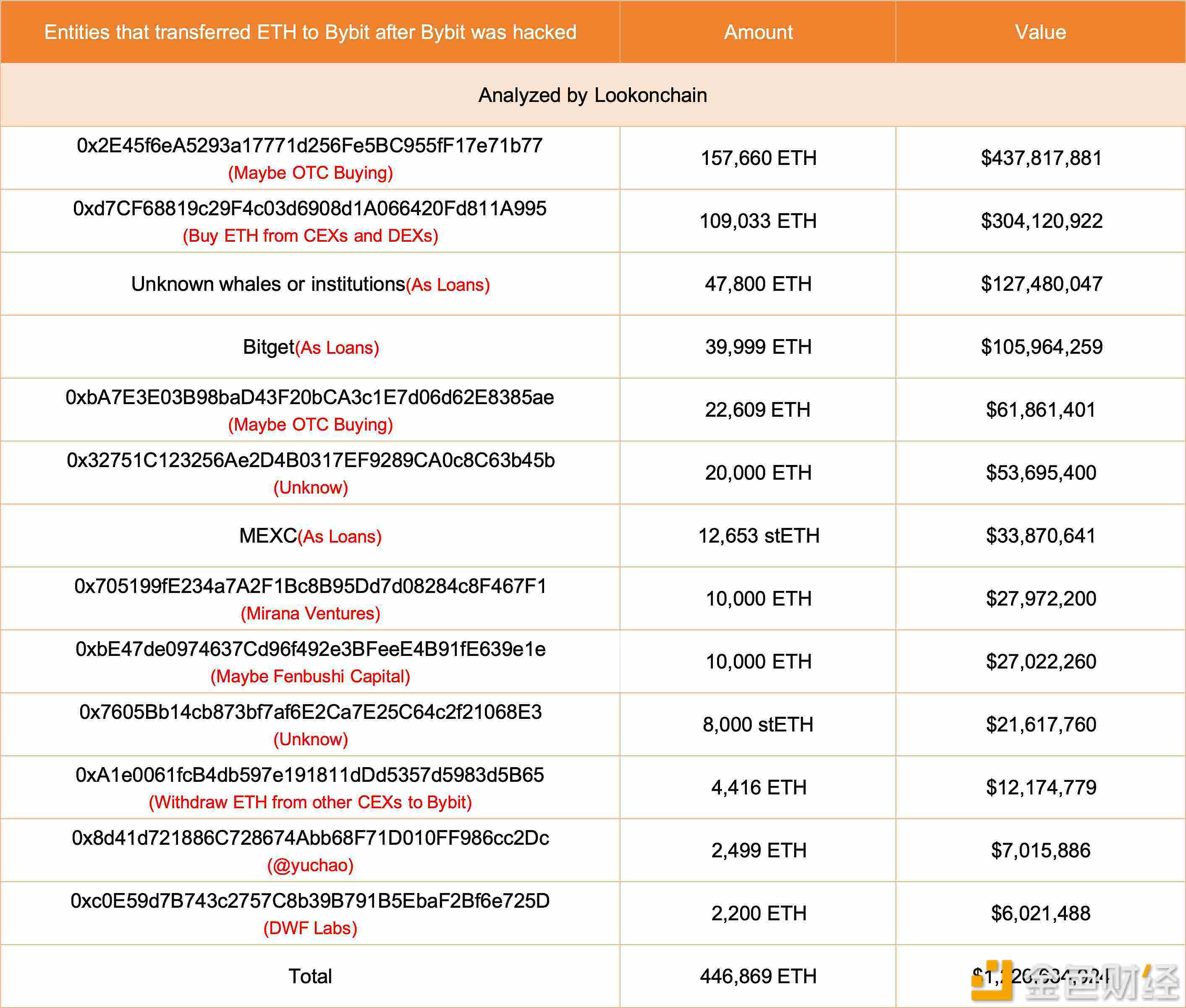
Task: Click the $7,015,886 value cell
Action: pyautogui.click(x=1040, y=850)
